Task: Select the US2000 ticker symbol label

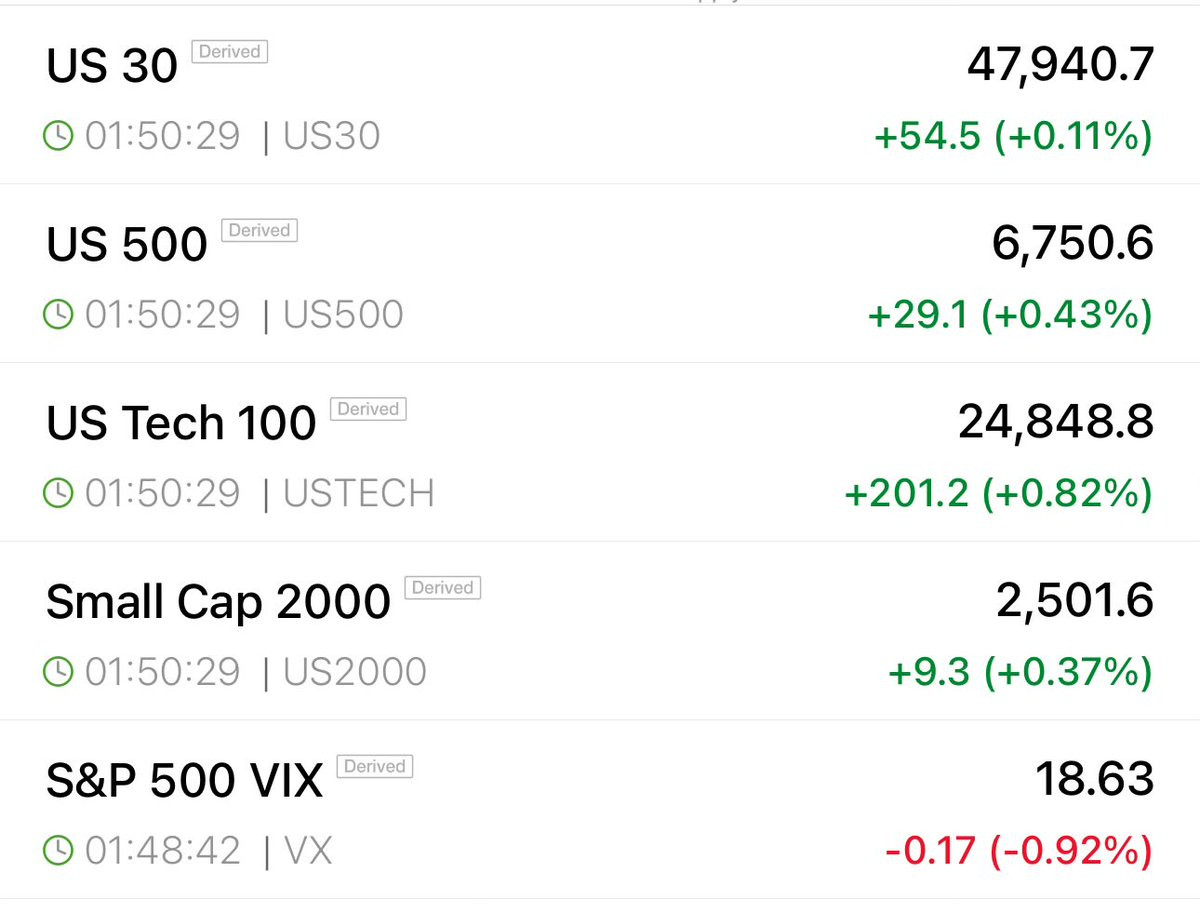Action: tap(355, 672)
